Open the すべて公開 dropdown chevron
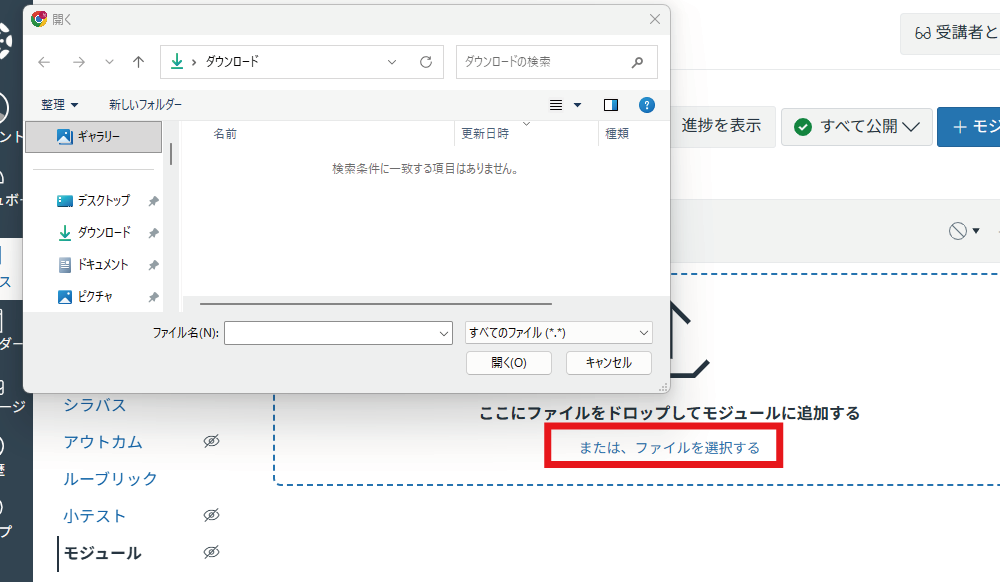The width and height of the screenshot is (1000, 582). click(x=909, y=127)
